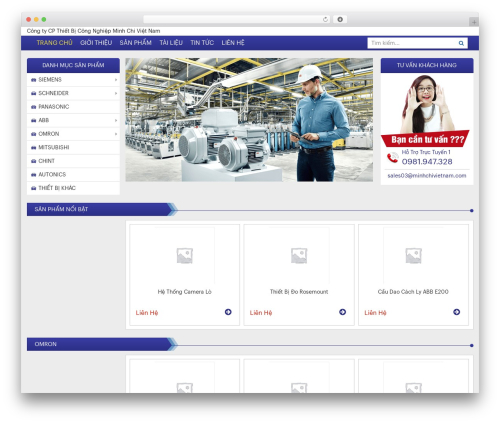Open the TIN TỨC menu item

tap(202, 43)
